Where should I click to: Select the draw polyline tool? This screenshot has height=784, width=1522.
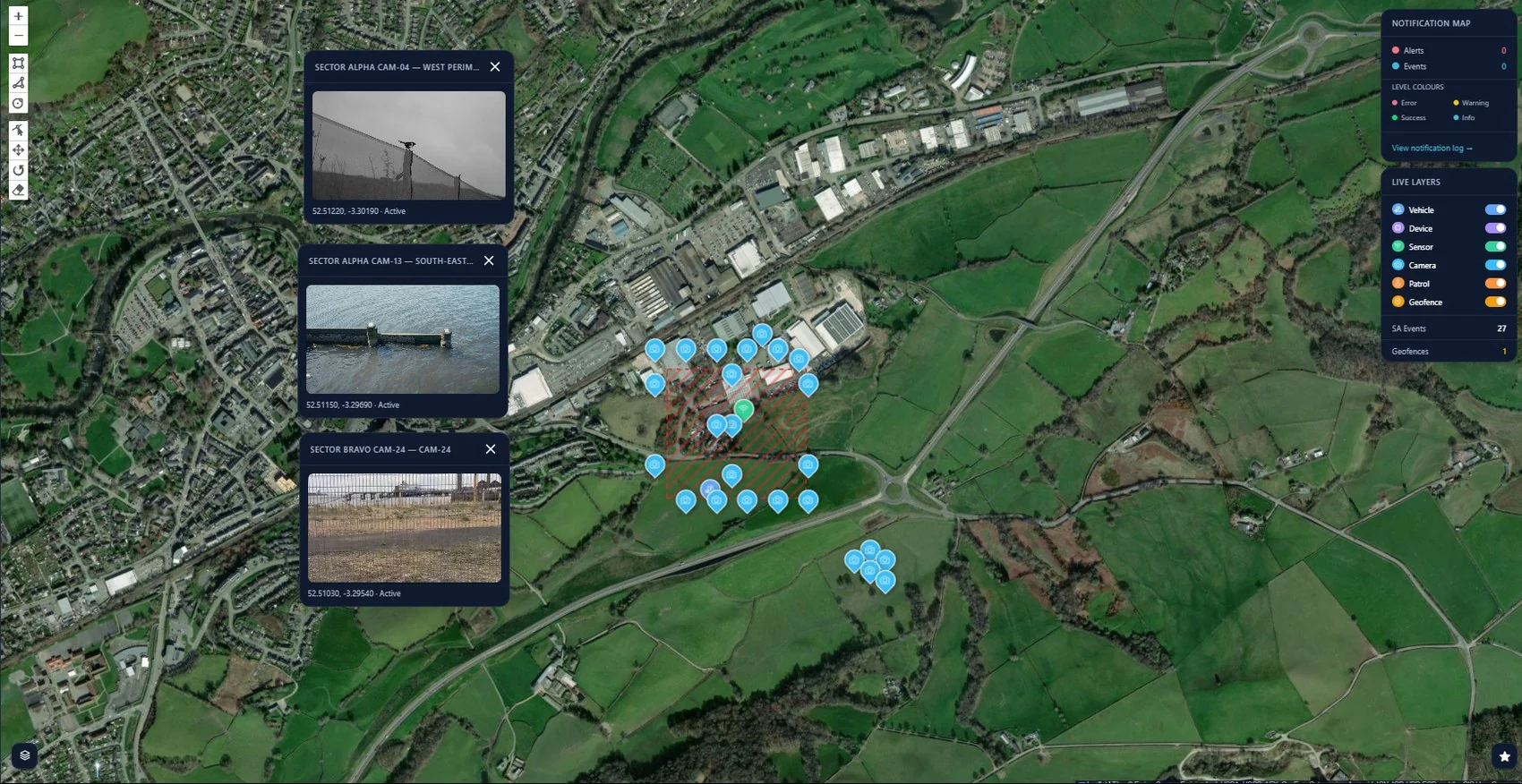coord(18,83)
